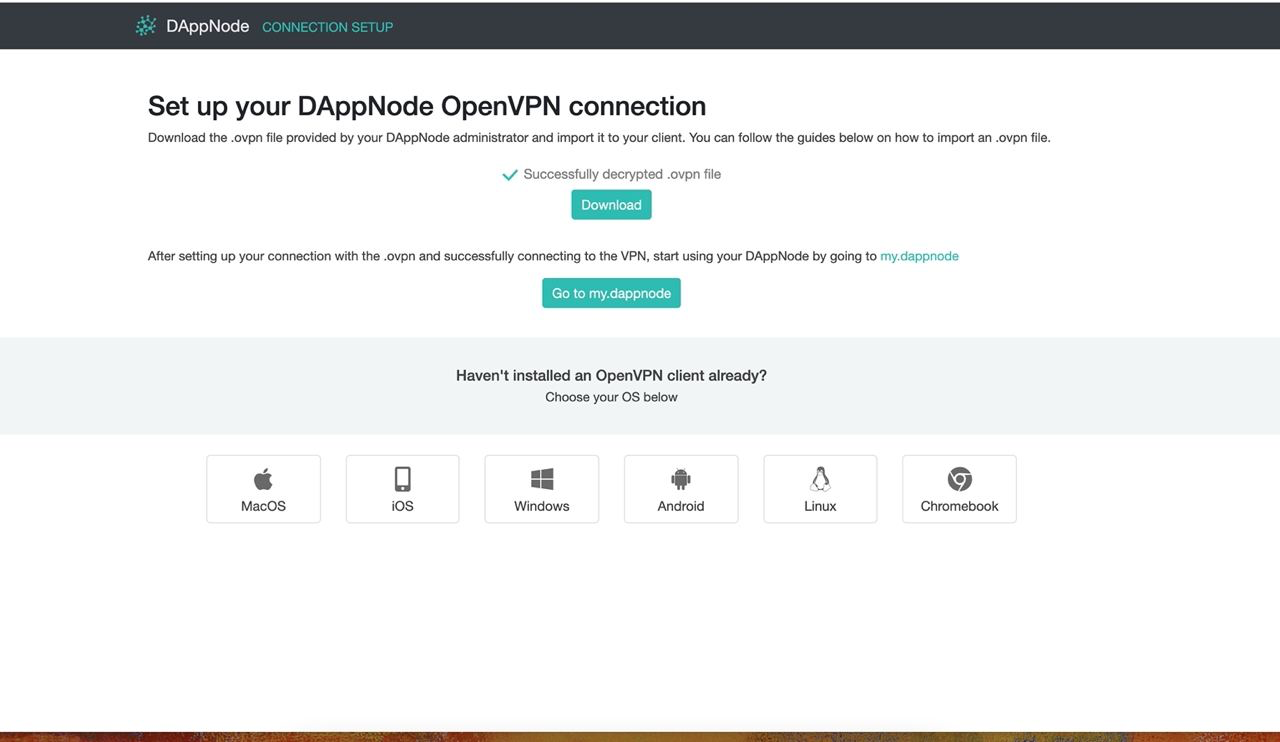Click the 'Successfully decrypted .ovpn file' message
The height and width of the screenshot is (742, 1280).
[x=622, y=174]
